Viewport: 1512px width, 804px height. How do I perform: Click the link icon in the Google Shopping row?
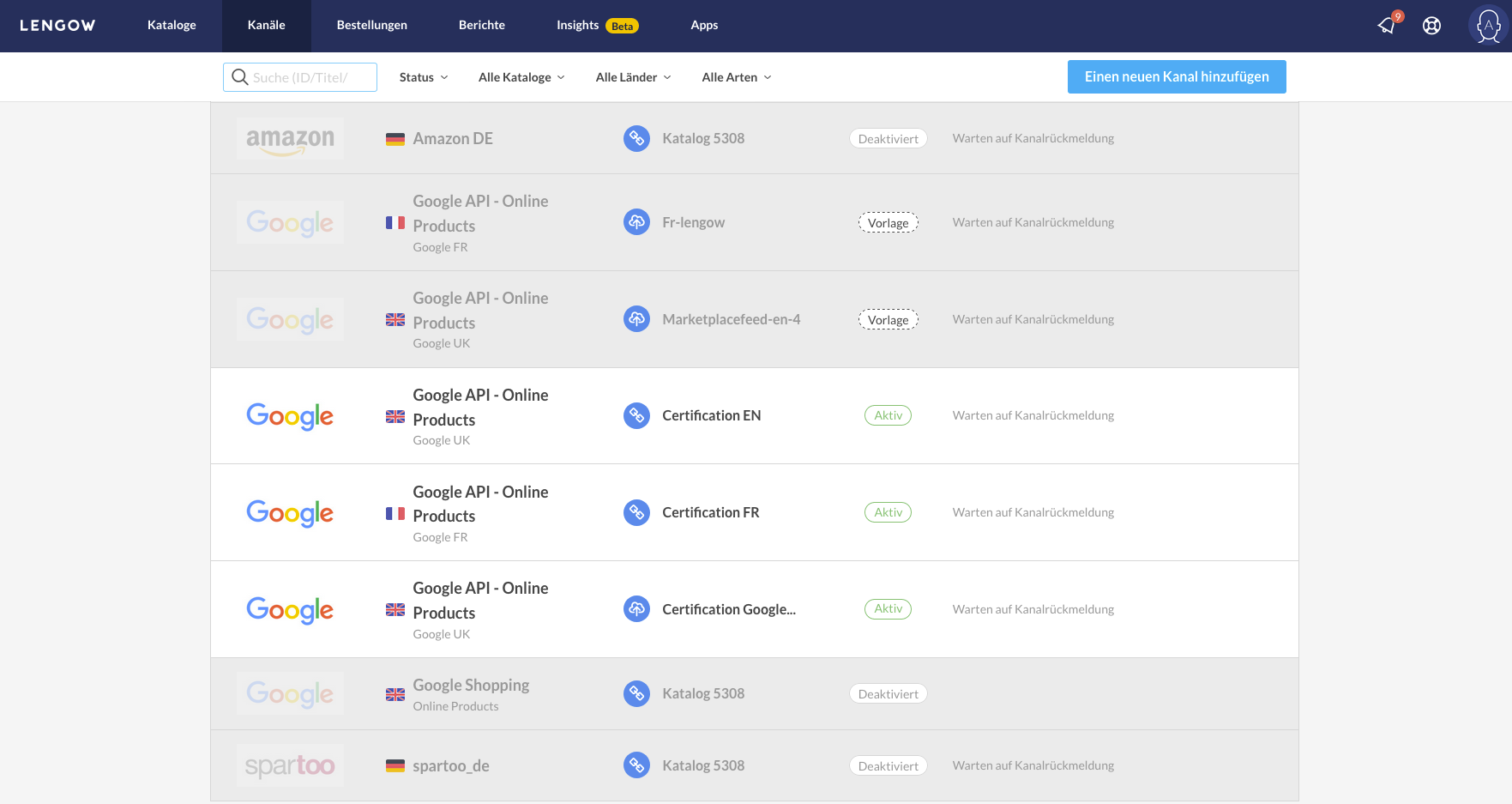636,693
